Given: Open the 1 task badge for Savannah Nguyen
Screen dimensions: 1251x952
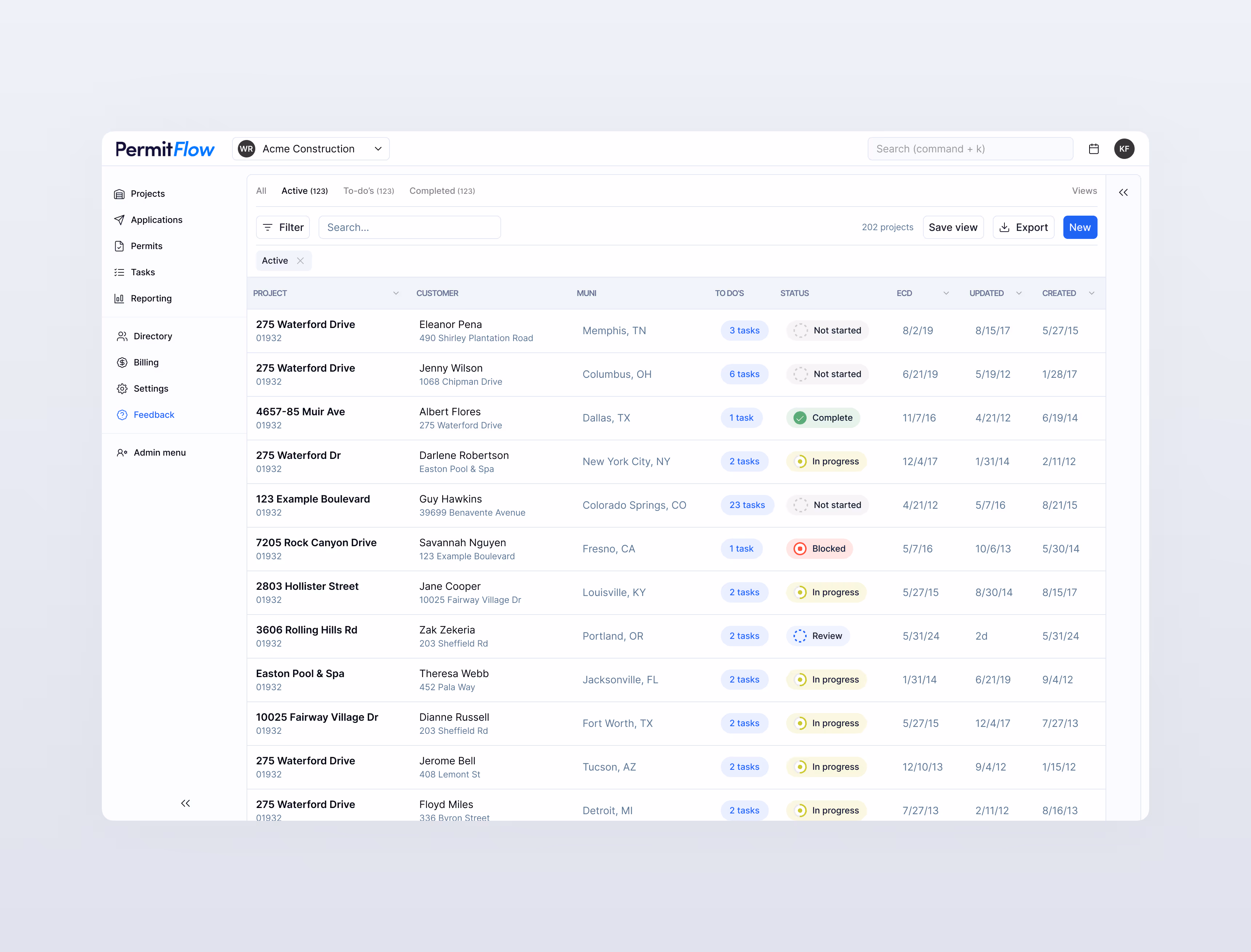Looking at the screenshot, I should [741, 548].
